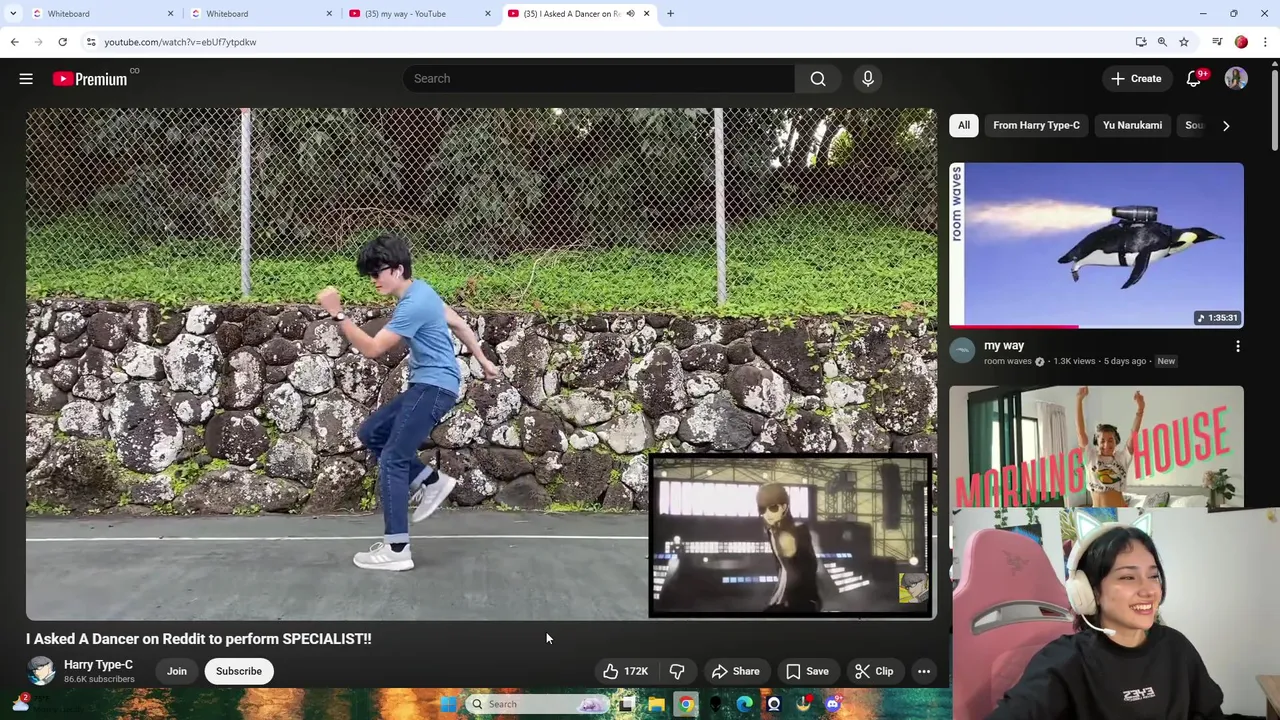This screenshot has width=1280, height=720.
Task: Open the YouTube account avatar menu
Action: click(1236, 79)
